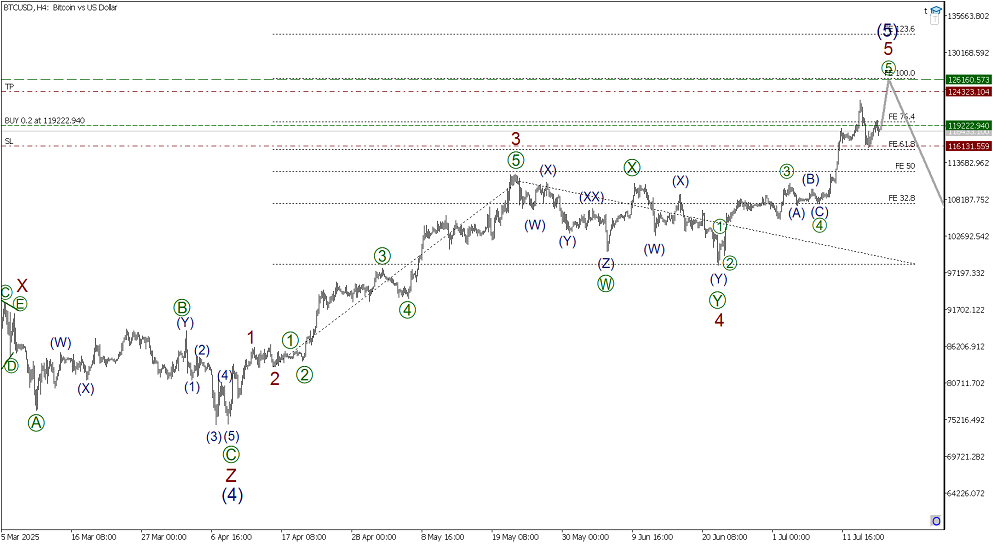Select the FE 123.6 Fibonacci label

[902, 29]
